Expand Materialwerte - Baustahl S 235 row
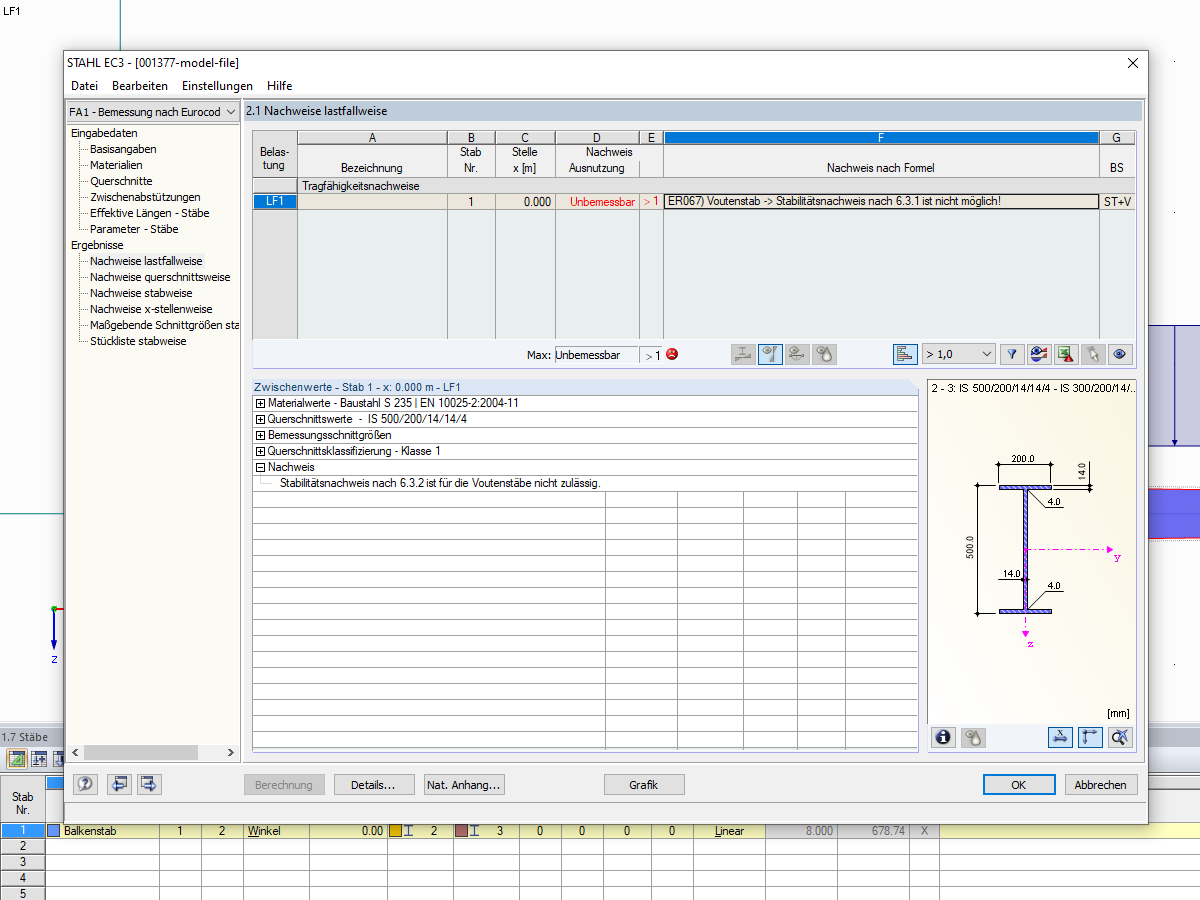 point(261,404)
